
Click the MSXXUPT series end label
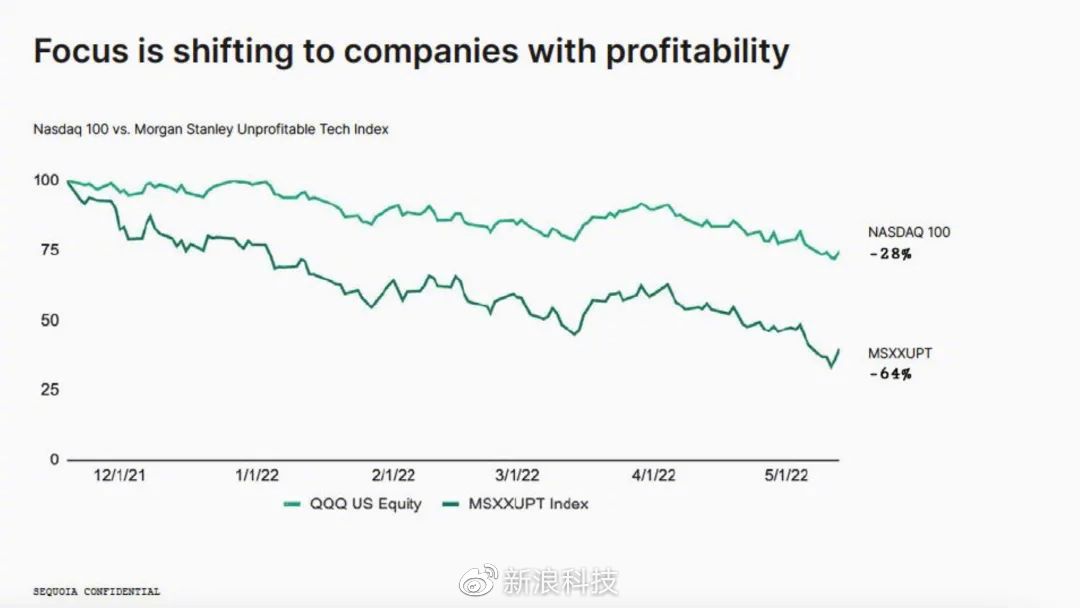pos(901,353)
